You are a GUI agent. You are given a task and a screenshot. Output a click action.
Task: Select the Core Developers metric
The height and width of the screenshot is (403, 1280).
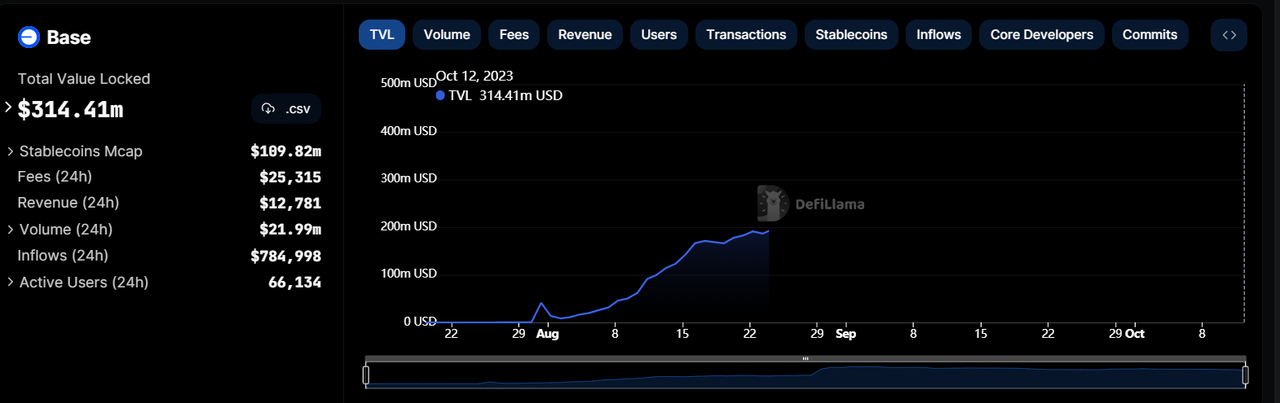coord(1041,35)
